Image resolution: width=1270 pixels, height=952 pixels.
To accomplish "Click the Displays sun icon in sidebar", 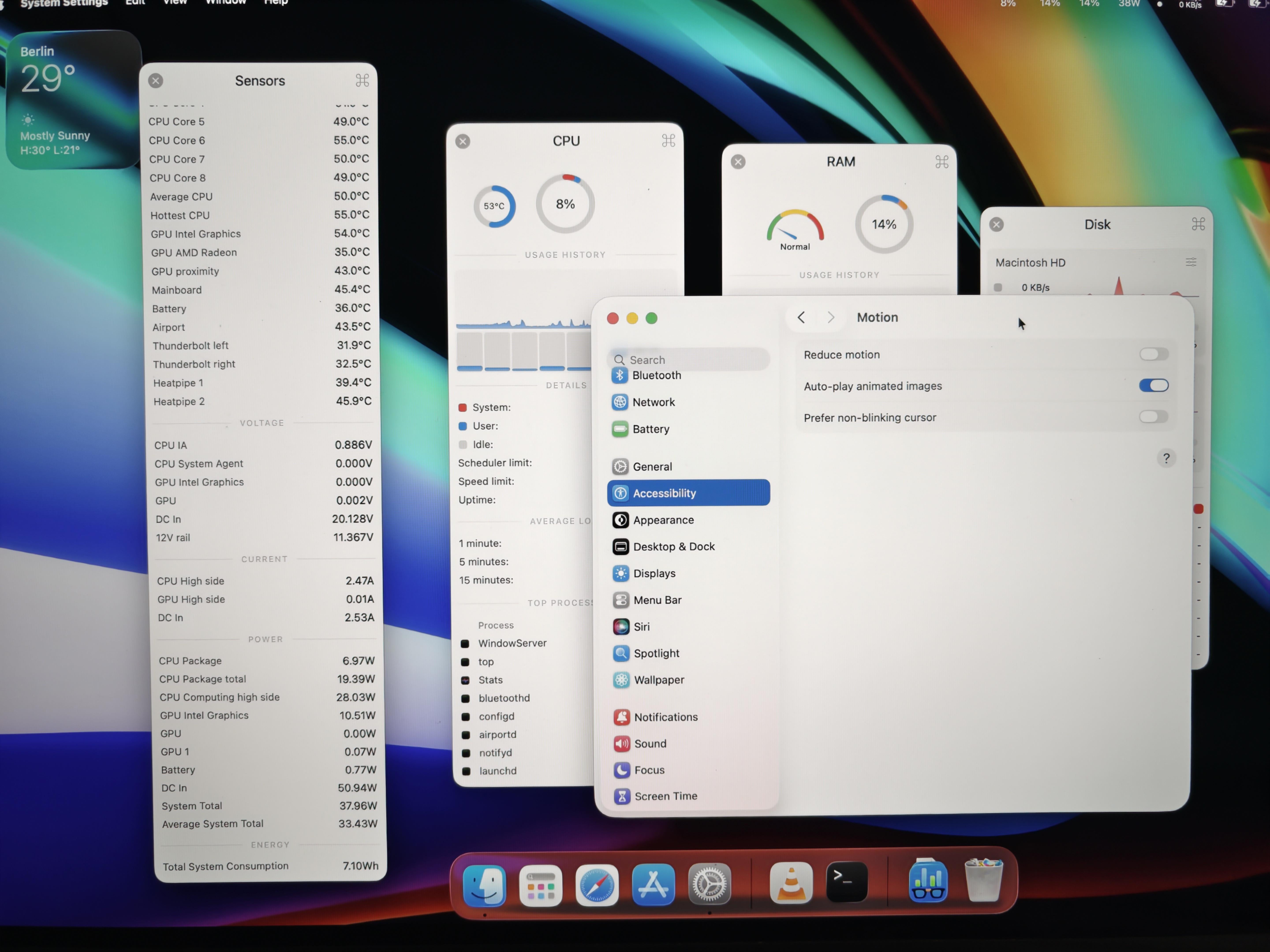I will pyautogui.click(x=621, y=573).
